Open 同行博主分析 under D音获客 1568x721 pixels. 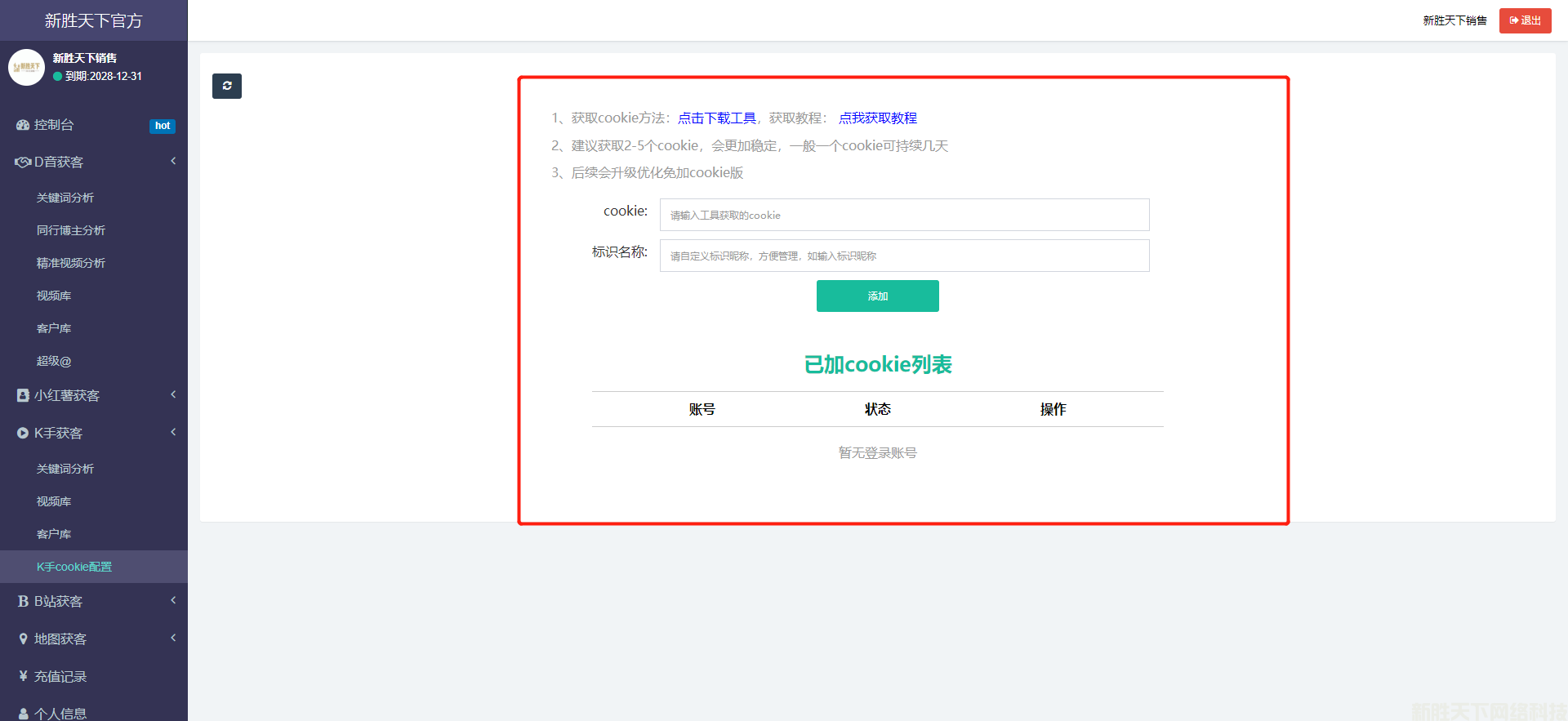71,230
